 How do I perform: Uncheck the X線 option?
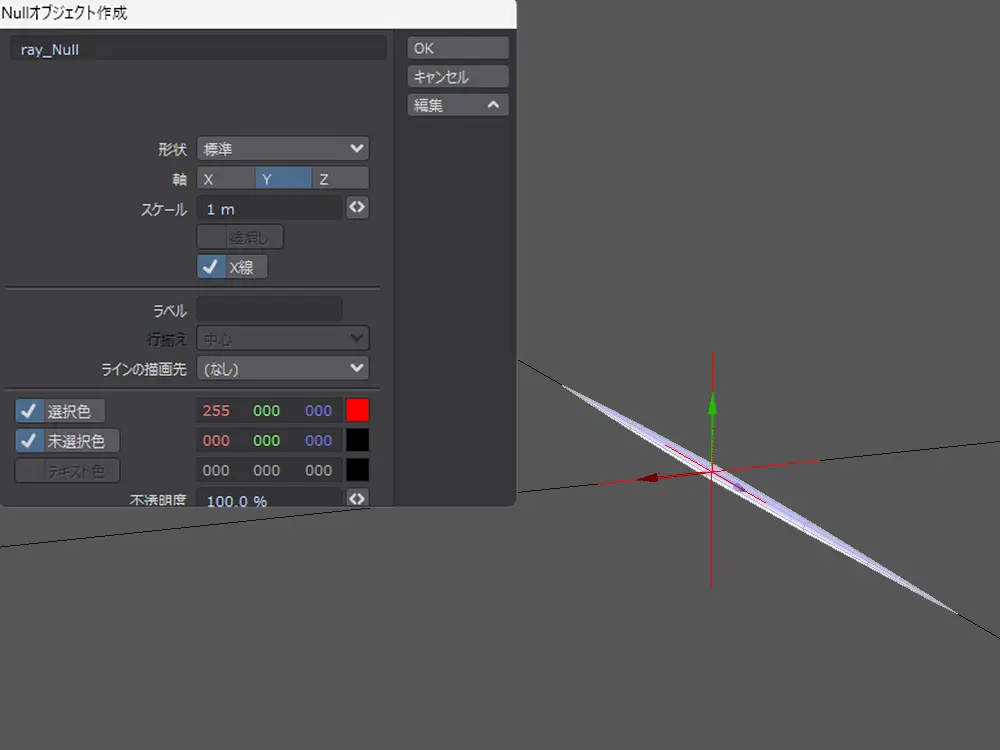point(211,267)
